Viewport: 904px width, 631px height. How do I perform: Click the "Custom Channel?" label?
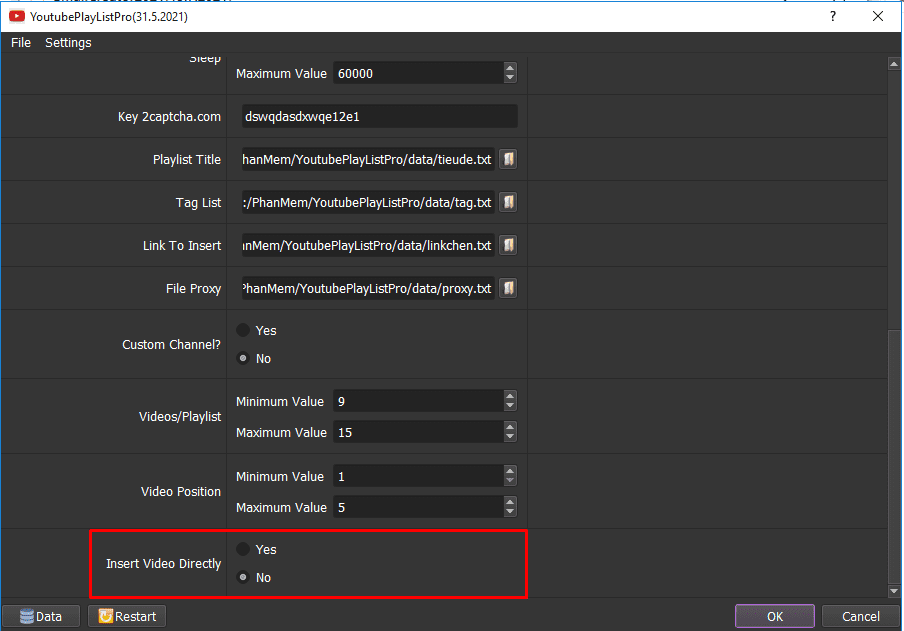pos(171,344)
